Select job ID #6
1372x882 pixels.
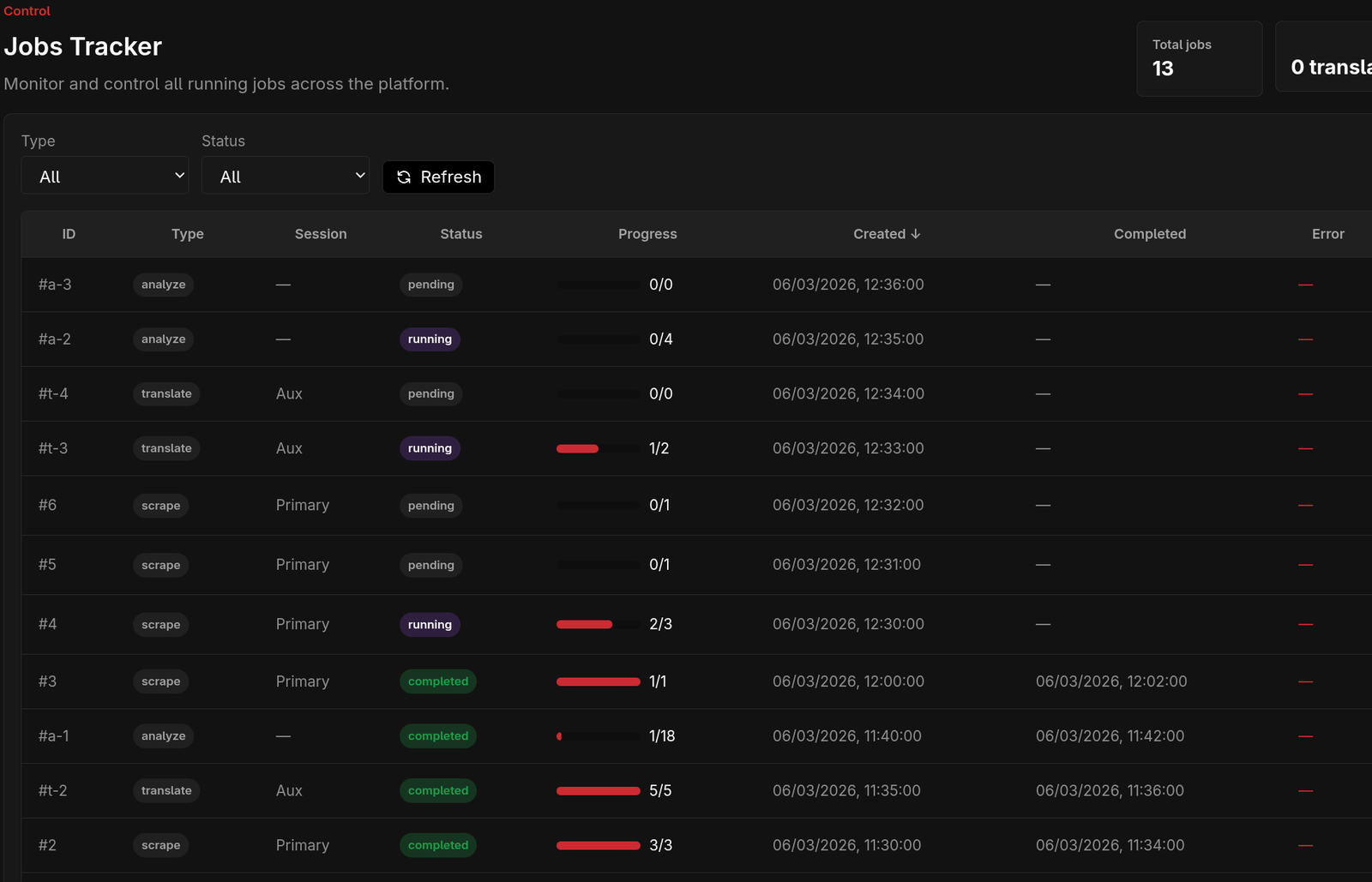[47, 506]
